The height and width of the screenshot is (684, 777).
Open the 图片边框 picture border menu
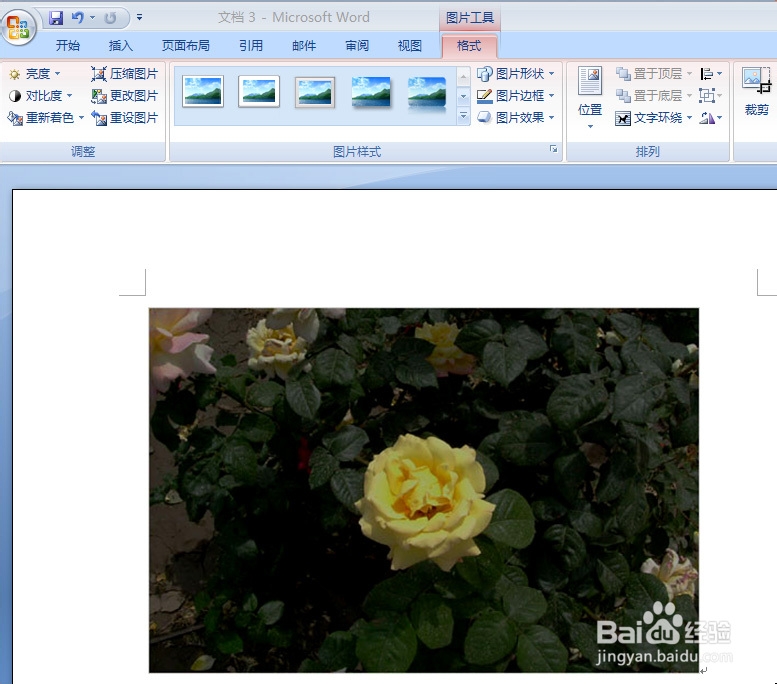[x=515, y=96]
